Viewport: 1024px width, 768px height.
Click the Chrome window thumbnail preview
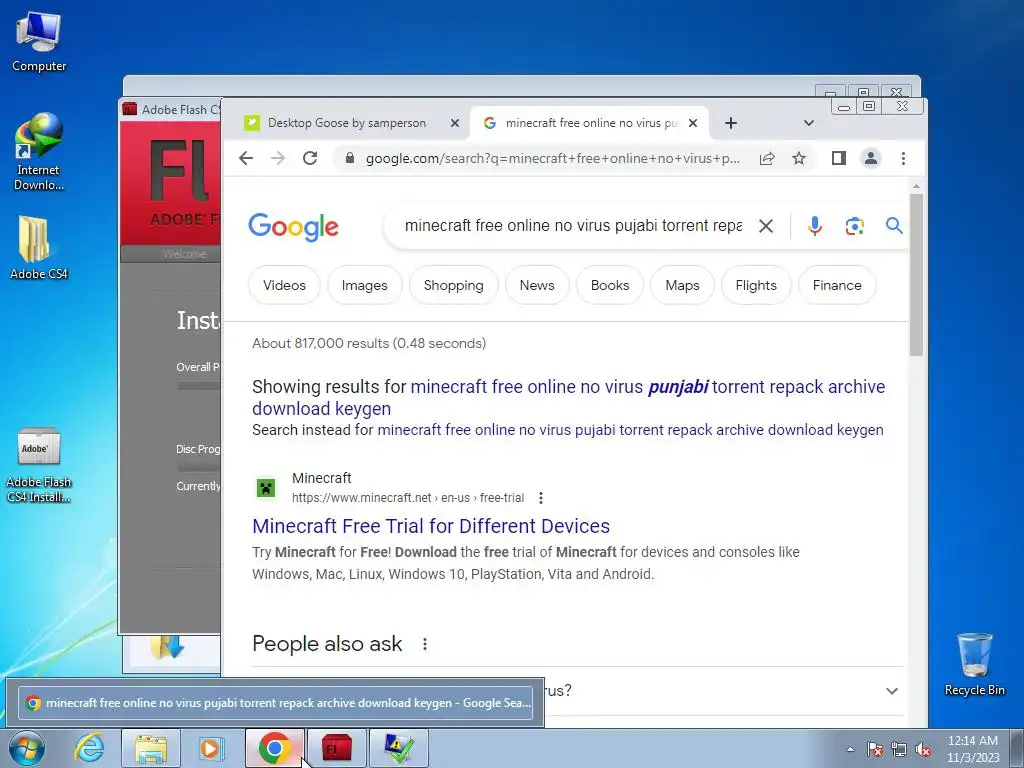(x=275, y=703)
